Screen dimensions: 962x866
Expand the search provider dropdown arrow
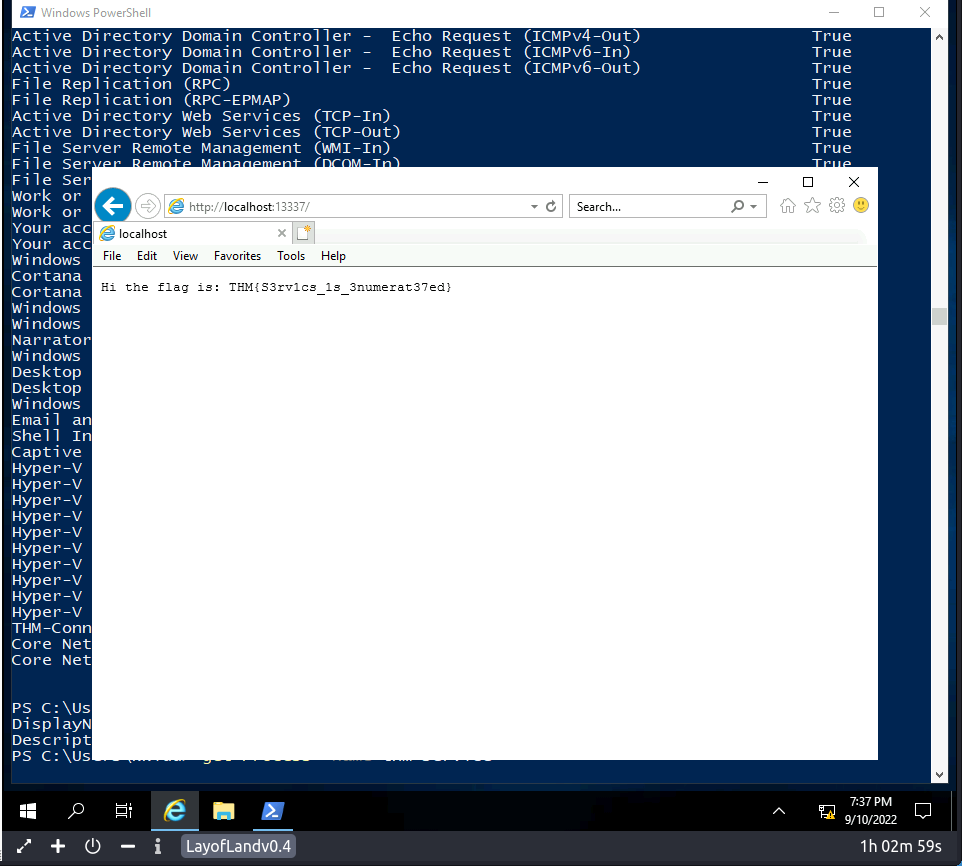(754, 207)
